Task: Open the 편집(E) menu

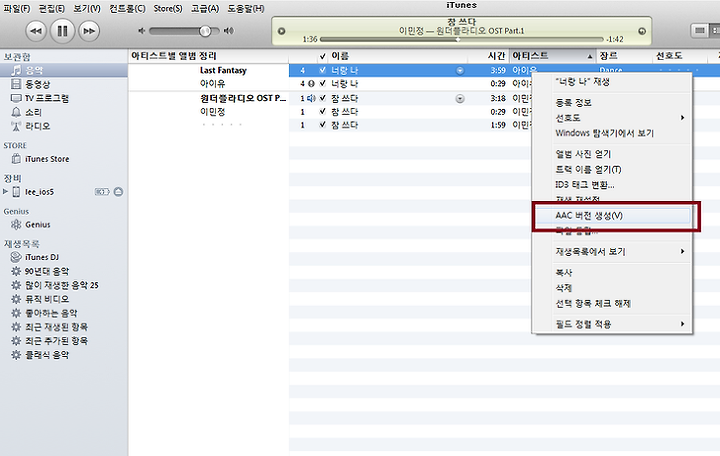Action: pos(51,9)
